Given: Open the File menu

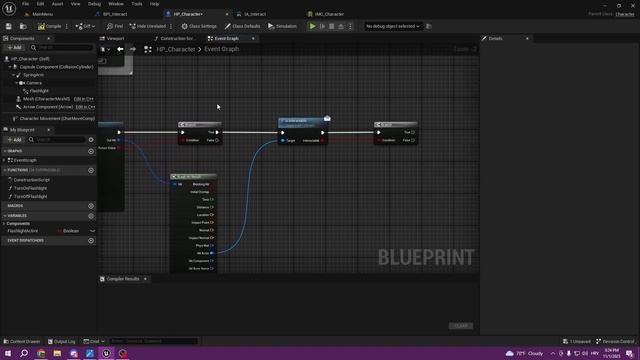Looking at the screenshot, I should coord(25,4).
